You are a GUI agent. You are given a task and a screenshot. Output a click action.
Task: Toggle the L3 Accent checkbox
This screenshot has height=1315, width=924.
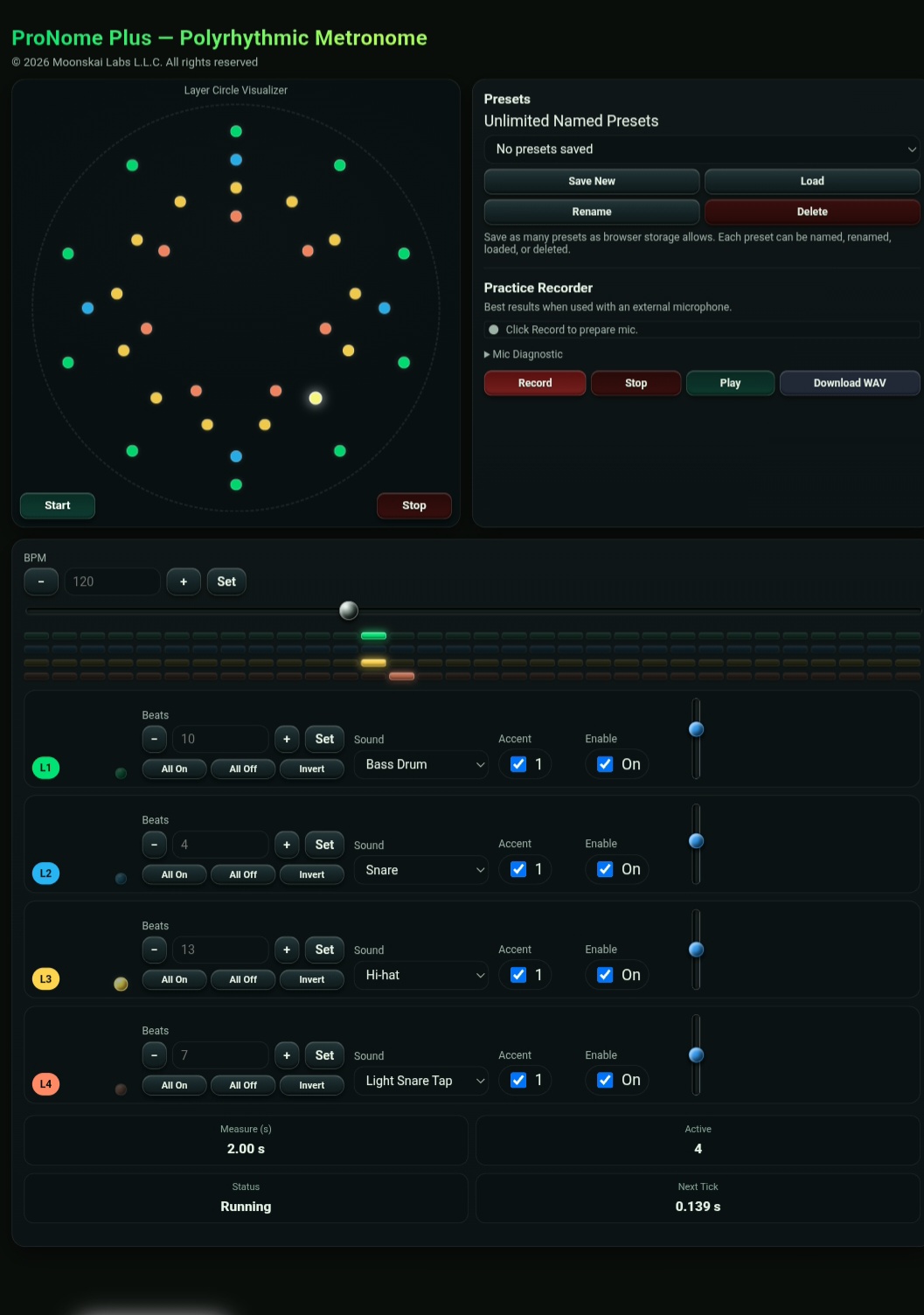click(x=518, y=975)
